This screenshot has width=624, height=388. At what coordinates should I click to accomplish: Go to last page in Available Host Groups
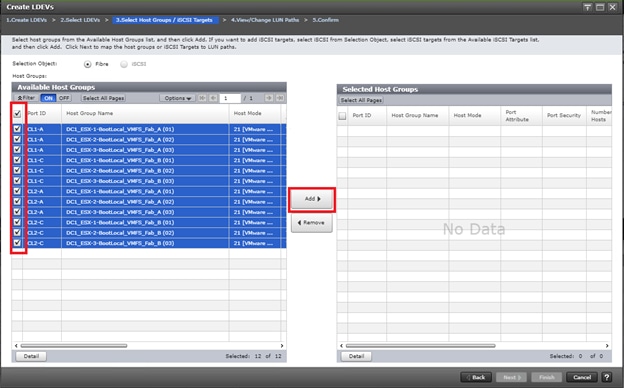[x=280, y=98]
